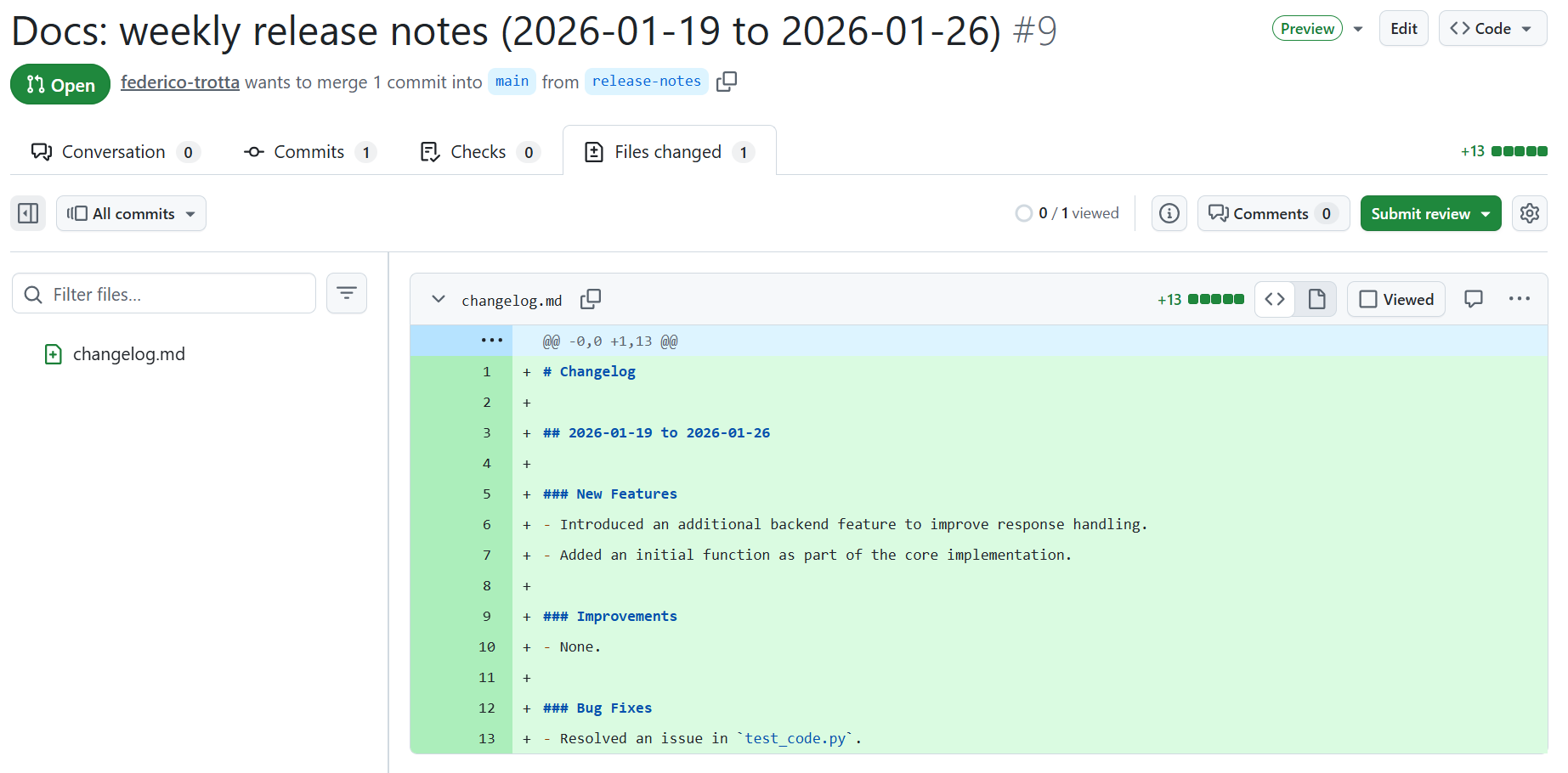The height and width of the screenshot is (773, 1568).
Task: Switch to the source diff view
Action: point(1275,299)
